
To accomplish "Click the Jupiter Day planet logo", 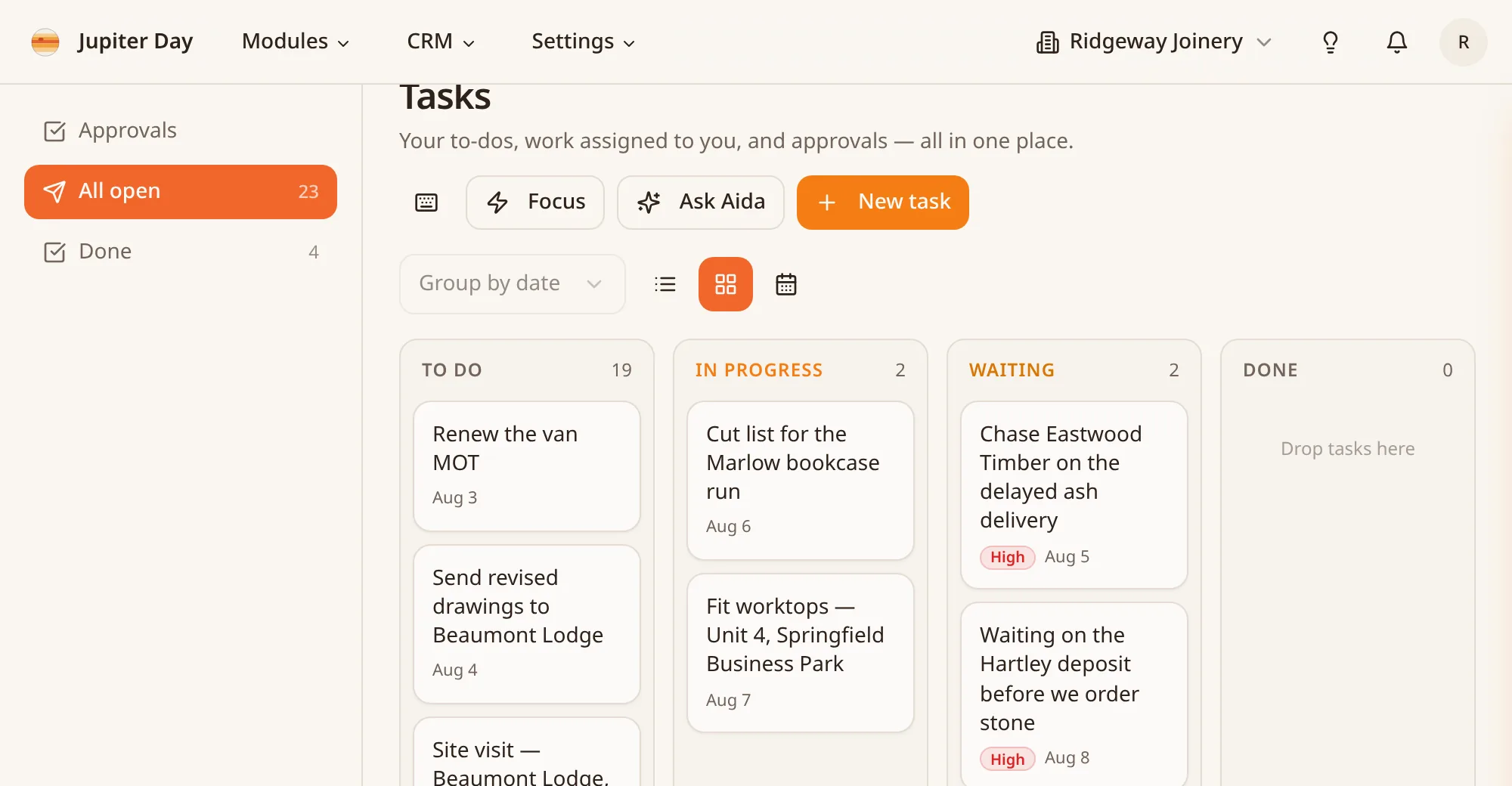I will [45, 42].
